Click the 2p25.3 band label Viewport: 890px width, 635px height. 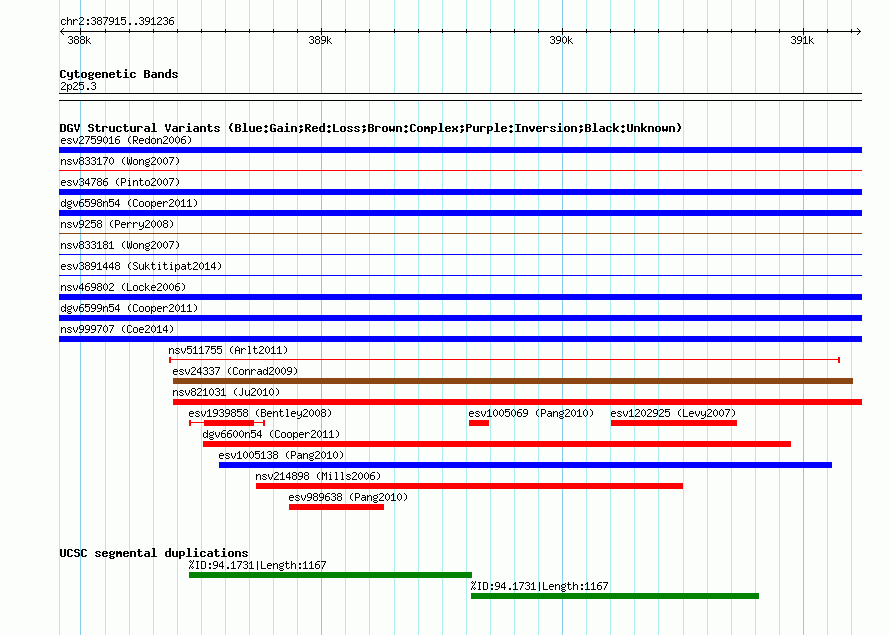(78, 86)
